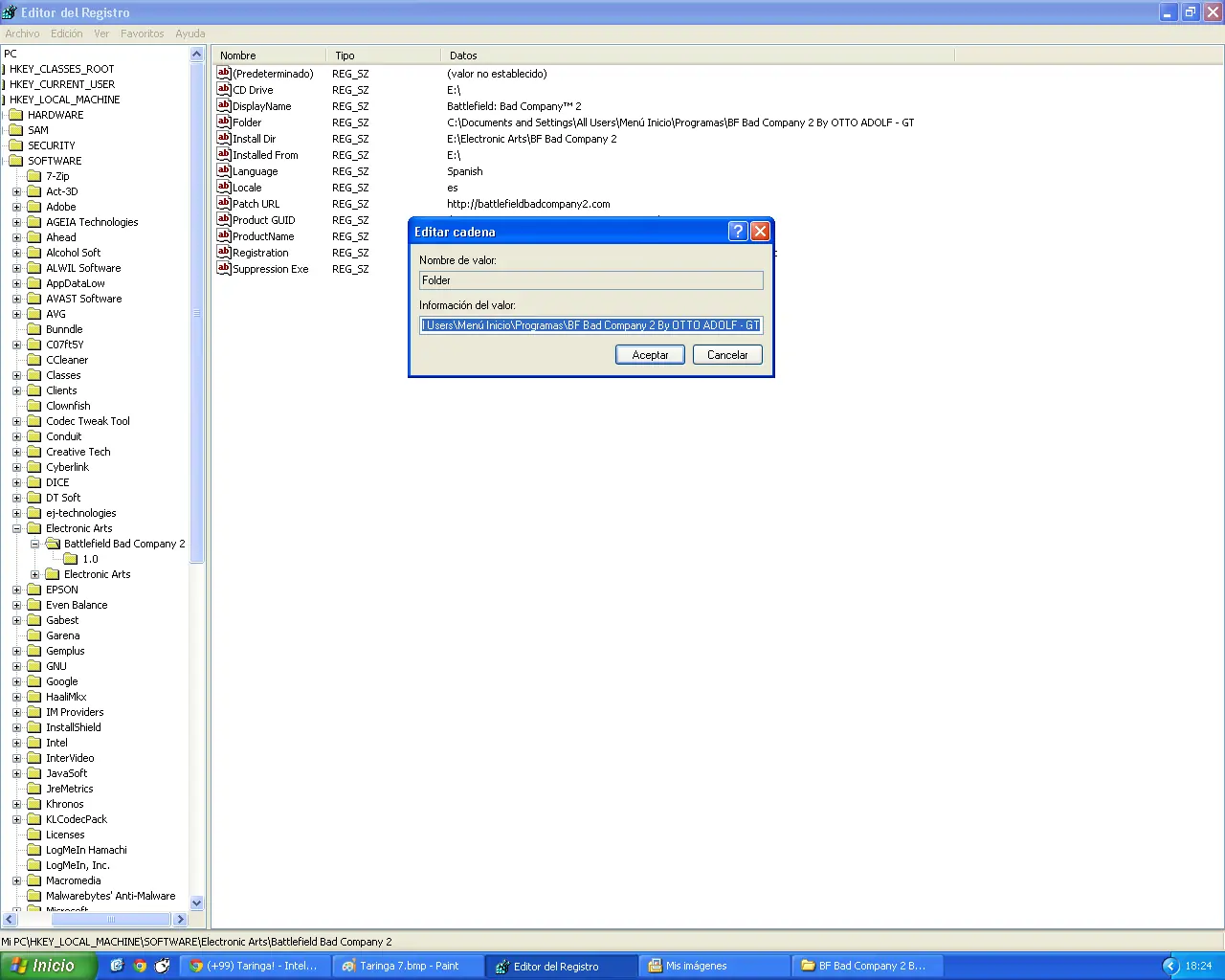This screenshot has height=980, width=1225.
Task: Open the Edición menu
Action: click(67, 33)
